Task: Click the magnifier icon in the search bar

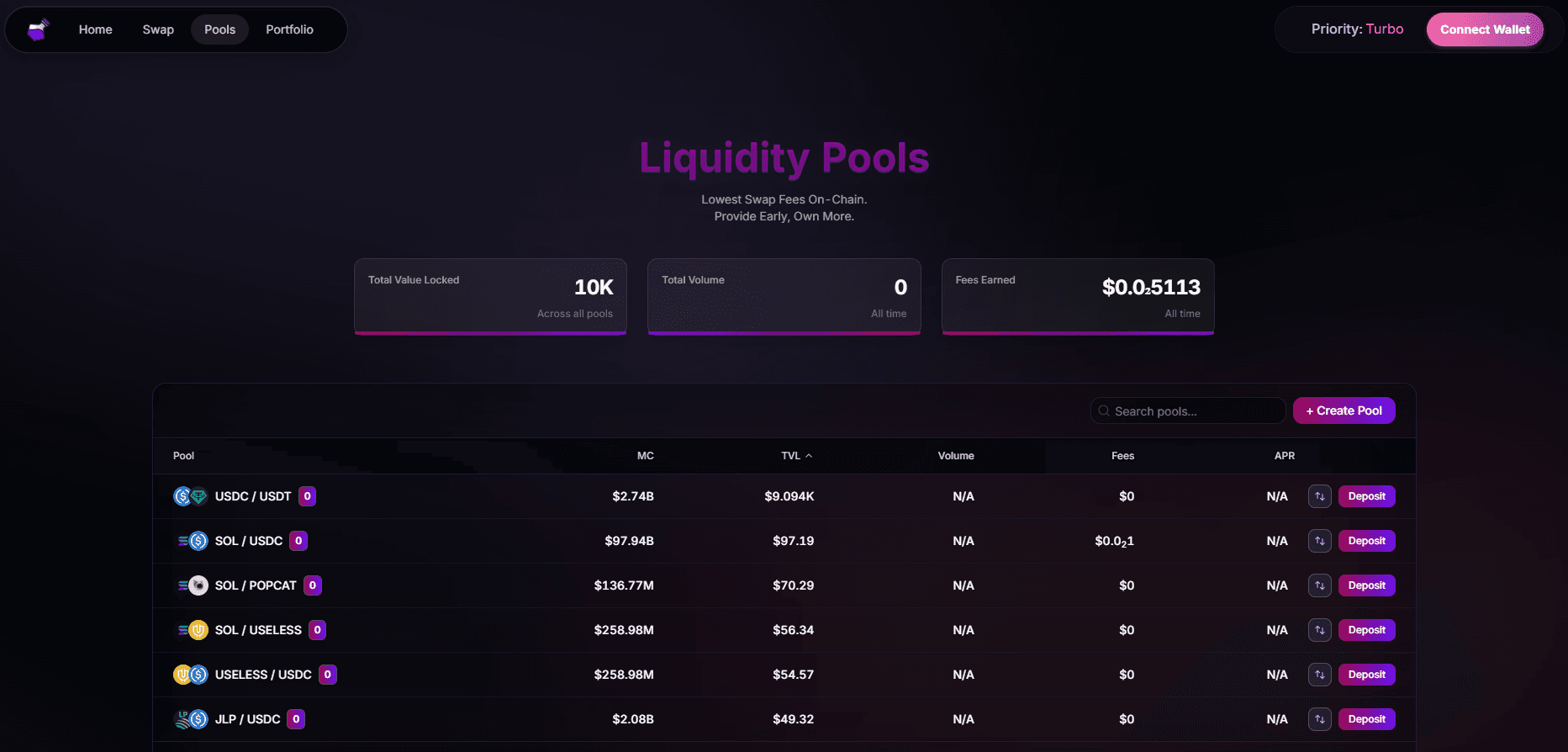Action: tap(1104, 410)
